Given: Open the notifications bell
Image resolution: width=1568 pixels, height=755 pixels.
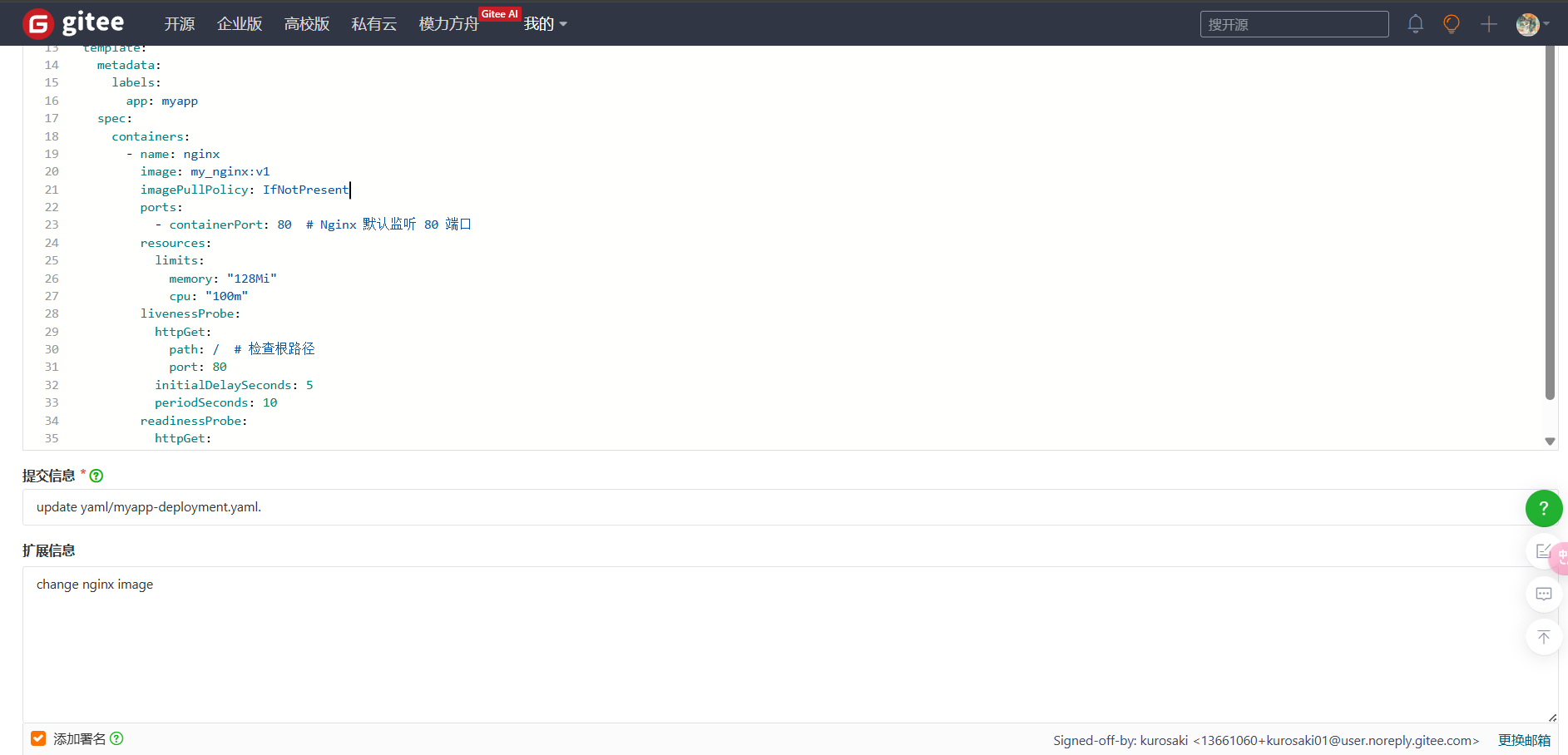Looking at the screenshot, I should click(1415, 24).
